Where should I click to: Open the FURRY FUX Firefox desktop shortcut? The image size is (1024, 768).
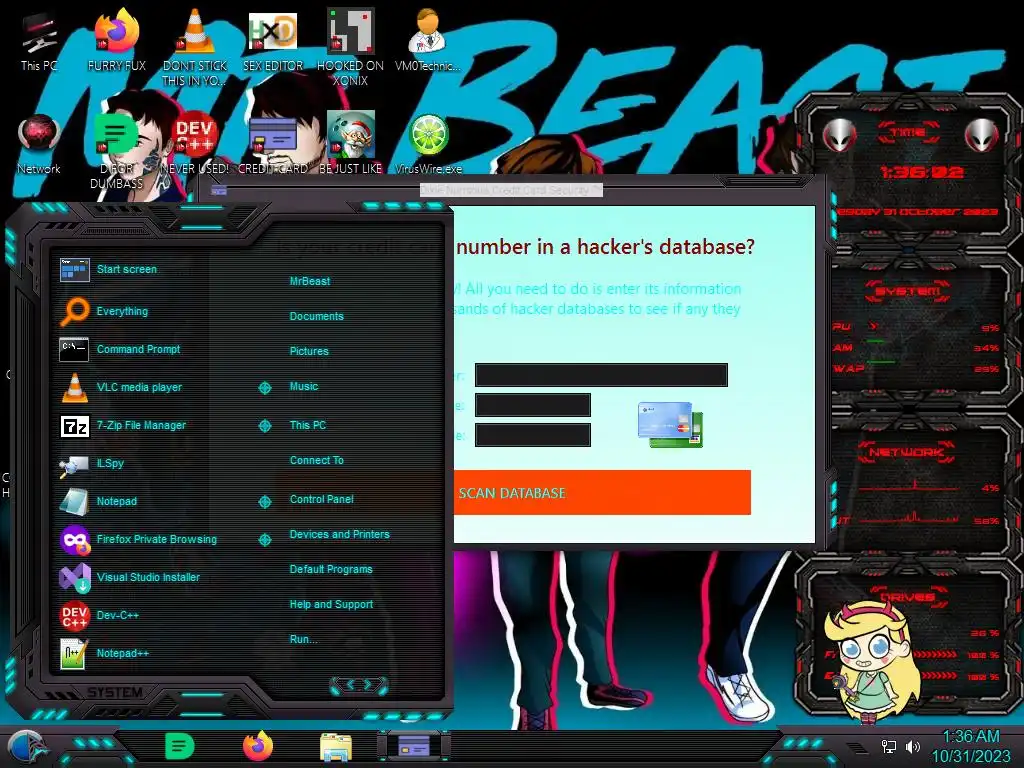(x=116, y=40)
